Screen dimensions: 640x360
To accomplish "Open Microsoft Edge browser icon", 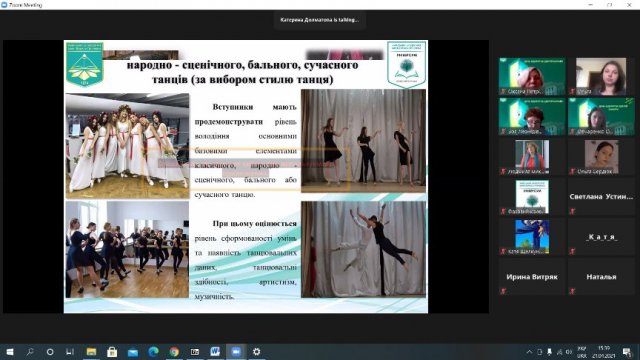I will click(153, 351).
